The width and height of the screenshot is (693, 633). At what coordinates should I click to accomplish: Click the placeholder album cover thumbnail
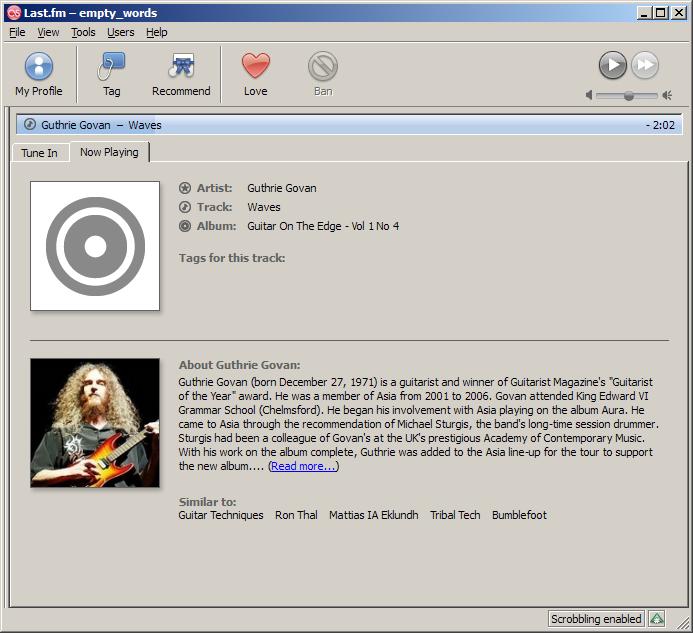point(95,246)
